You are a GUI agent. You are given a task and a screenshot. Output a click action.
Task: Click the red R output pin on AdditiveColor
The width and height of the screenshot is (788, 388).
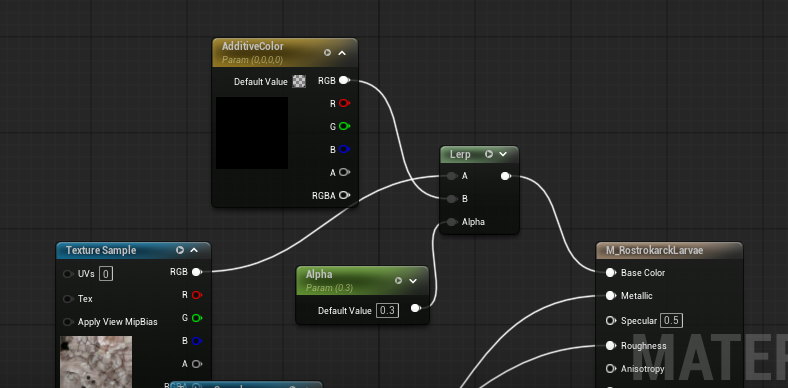pos(344,103)
